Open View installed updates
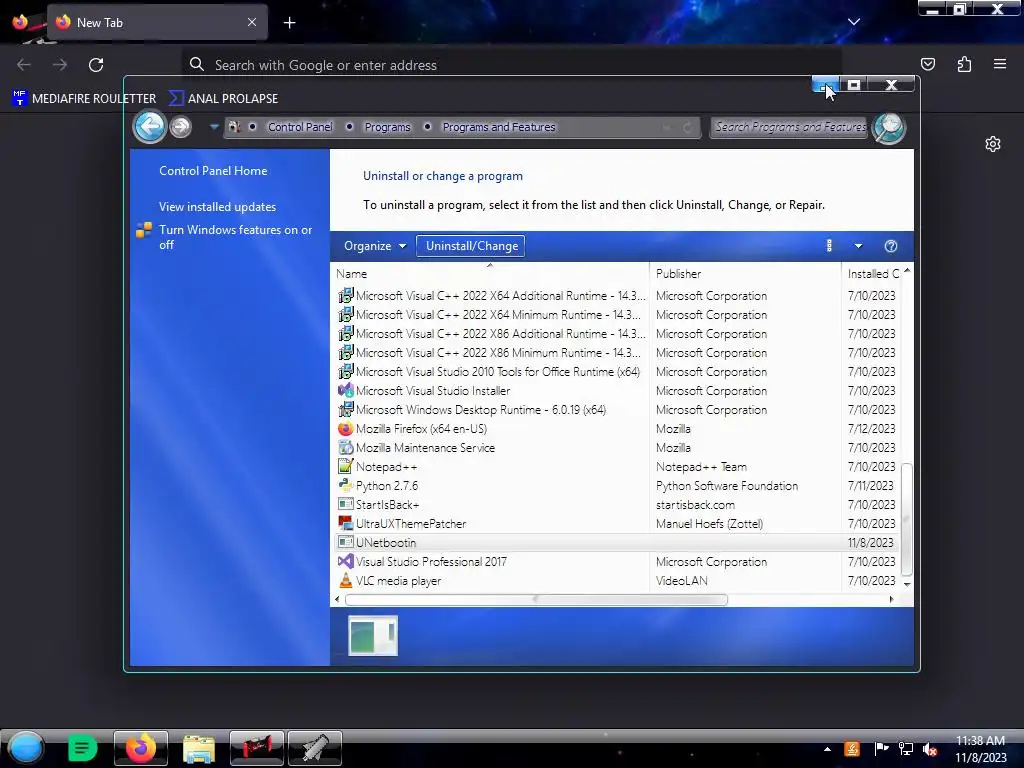 (217, 206)
